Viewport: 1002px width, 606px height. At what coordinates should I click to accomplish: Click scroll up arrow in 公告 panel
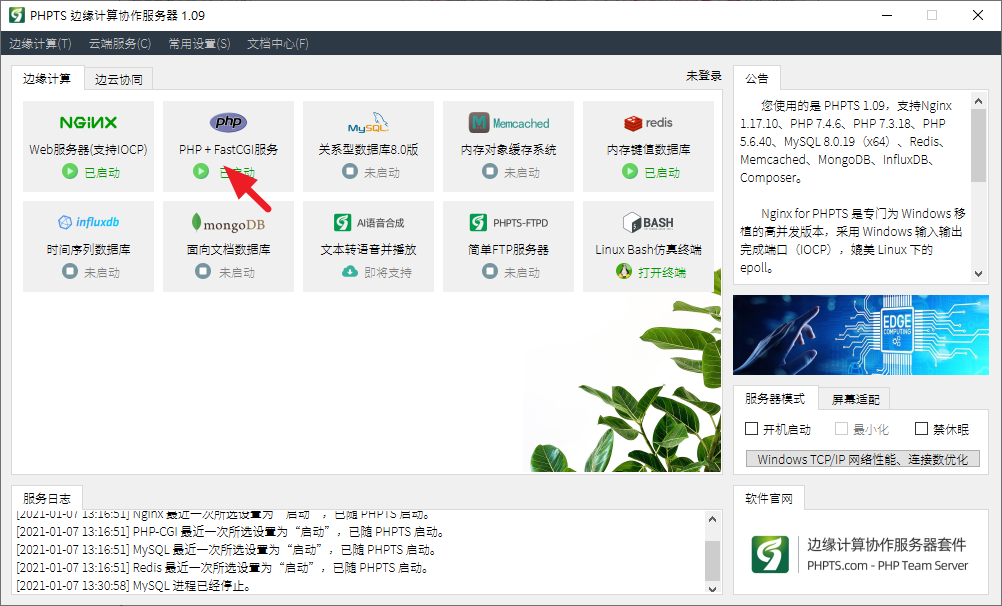[x=978, y=100]
